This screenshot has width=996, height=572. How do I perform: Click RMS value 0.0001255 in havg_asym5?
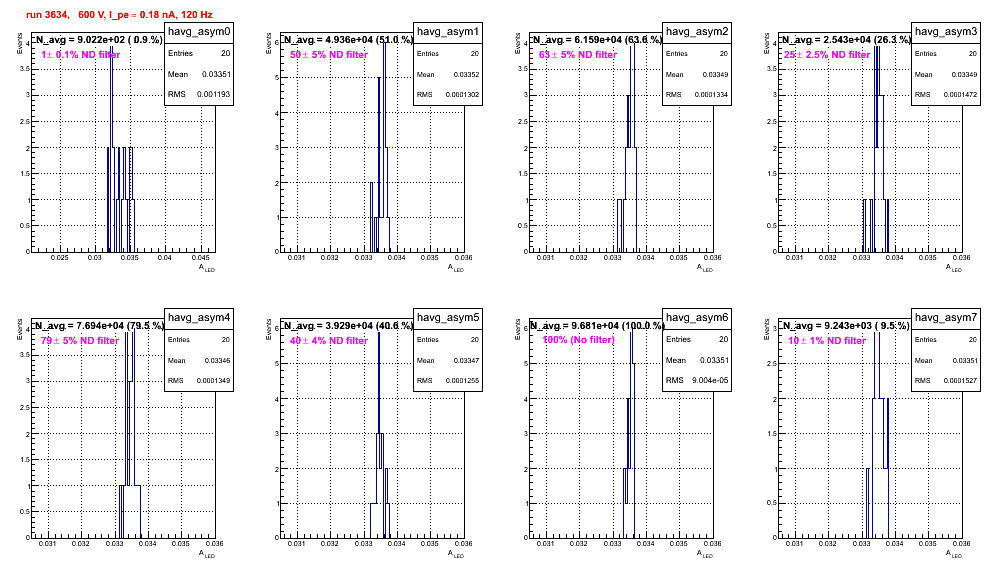click(463, 381)
